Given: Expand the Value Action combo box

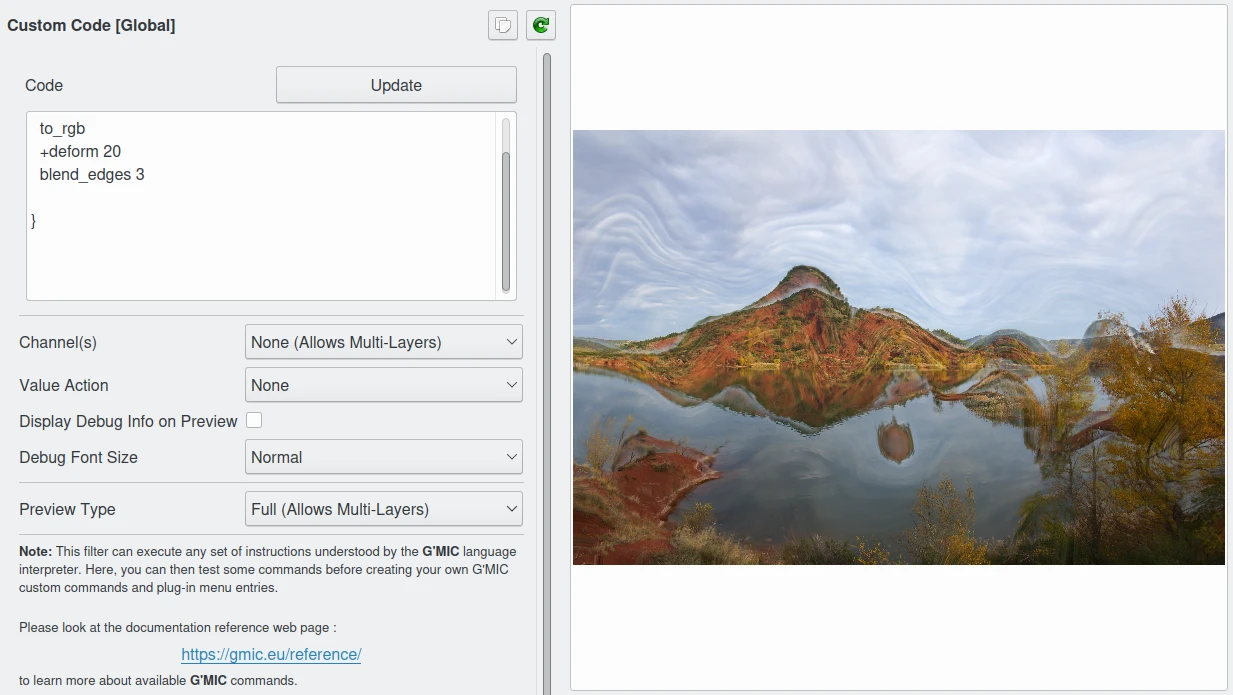Looking at the screenshot, I should (383, 385).
